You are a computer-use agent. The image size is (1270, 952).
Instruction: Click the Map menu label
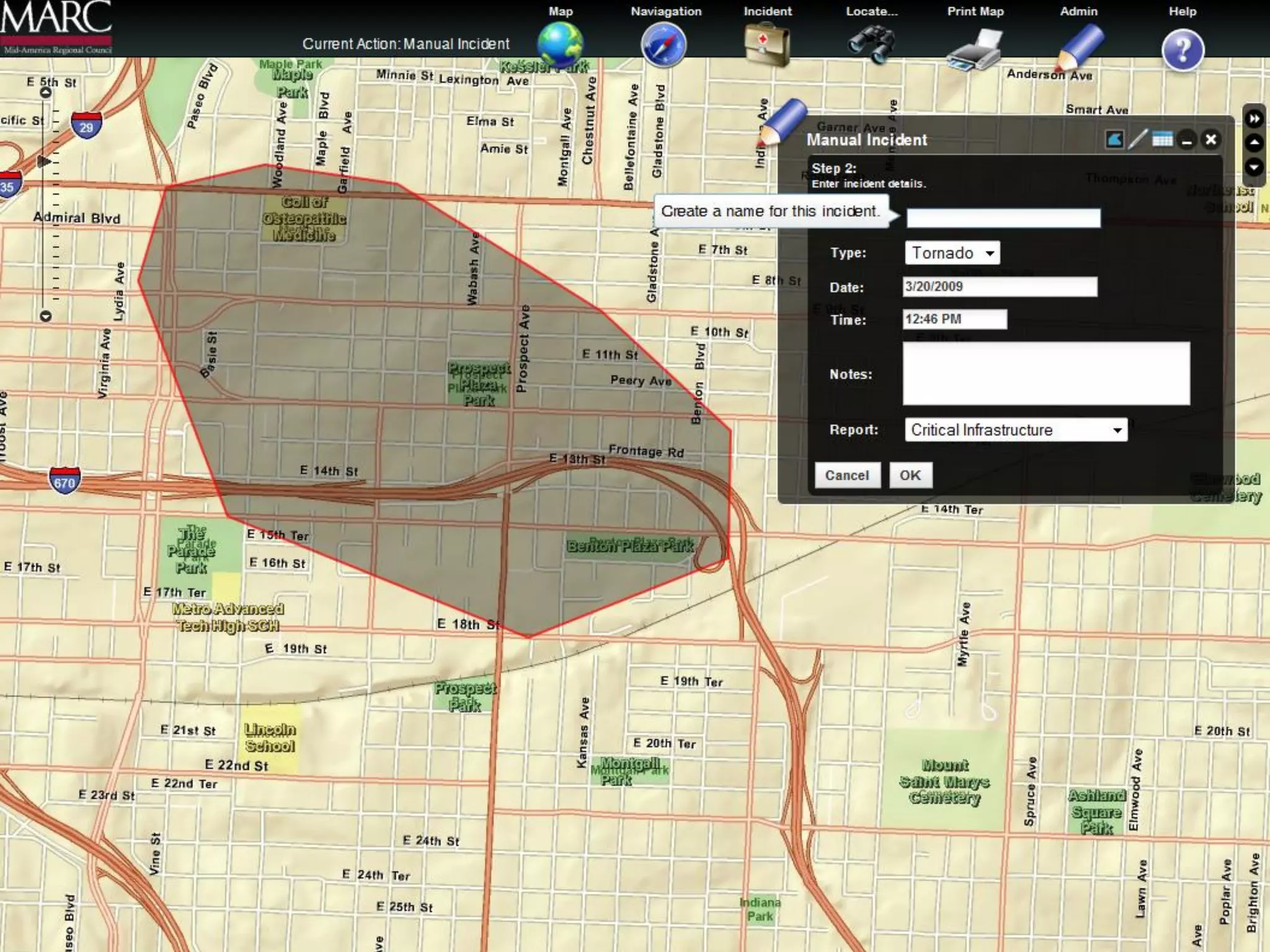pyautogui.click(x=561, y=11)
